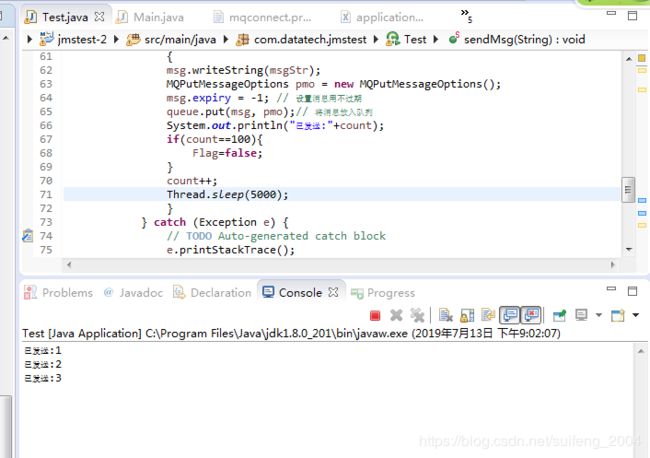This screenshot has height=458, width=650.
Task: Maximize the editor area
Action: tap(633, 15)
